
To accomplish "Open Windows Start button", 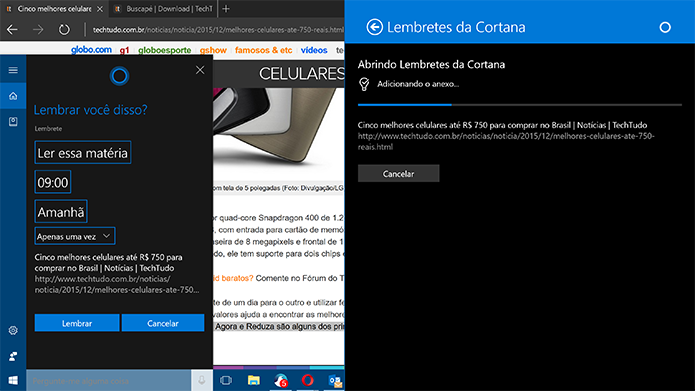I will point(13,381).
